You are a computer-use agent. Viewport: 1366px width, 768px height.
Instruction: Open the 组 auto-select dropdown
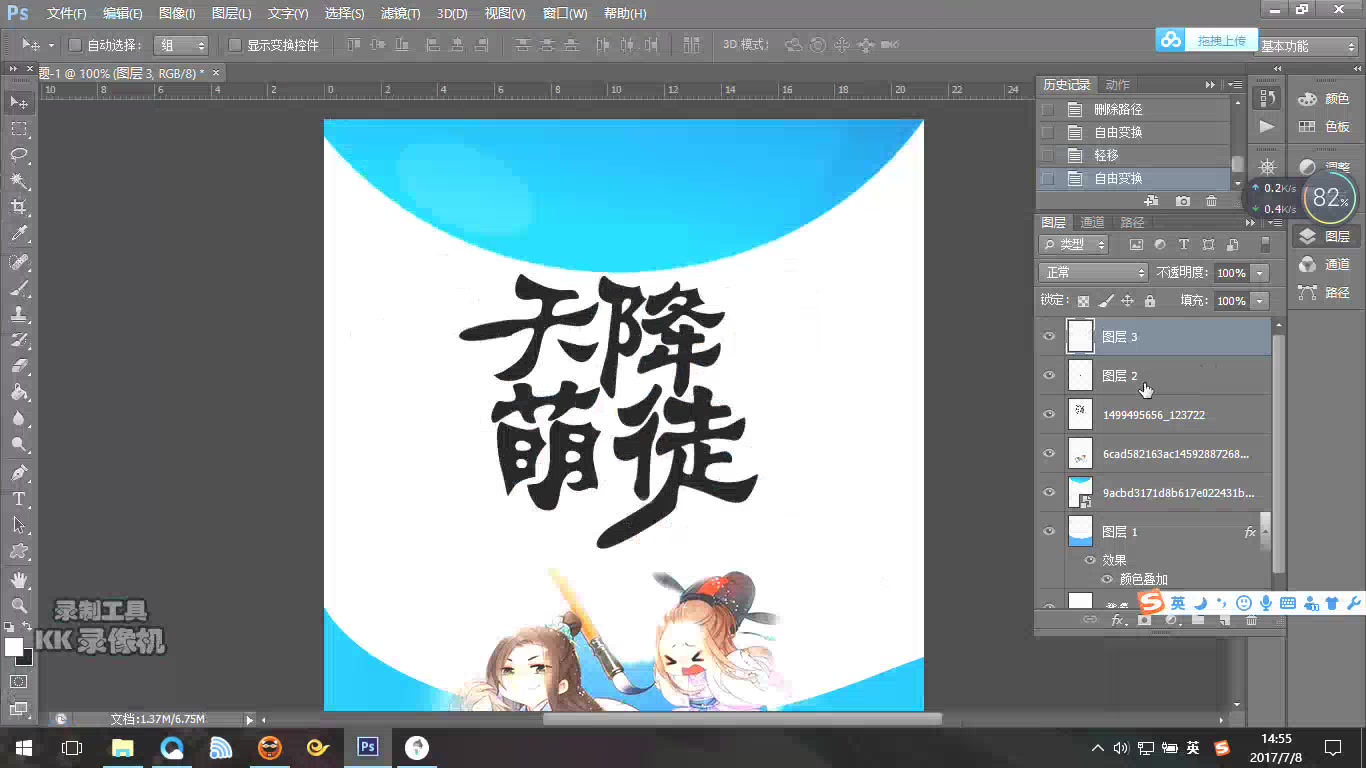181,45
